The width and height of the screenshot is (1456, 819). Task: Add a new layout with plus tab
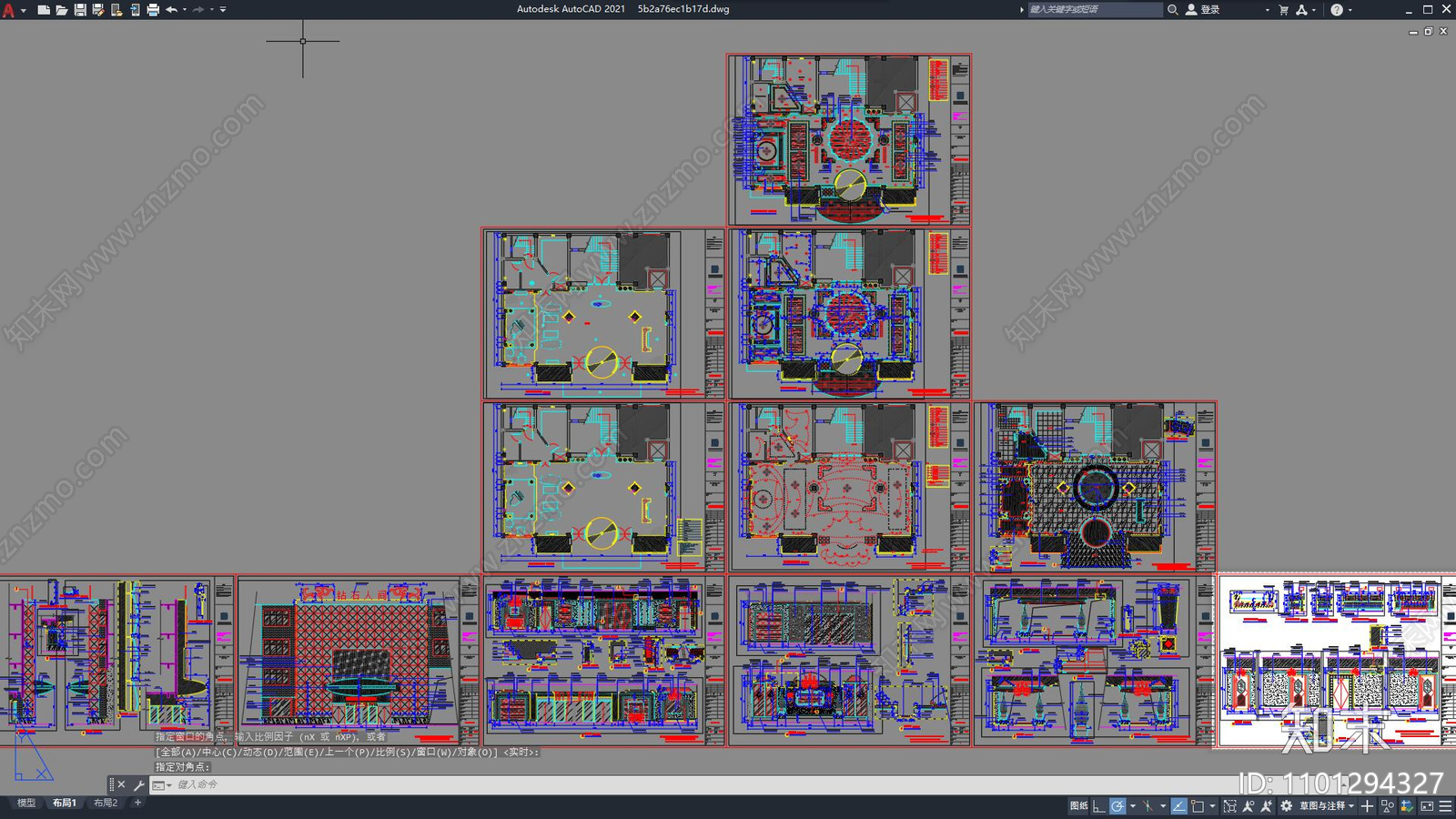point(137,803)
